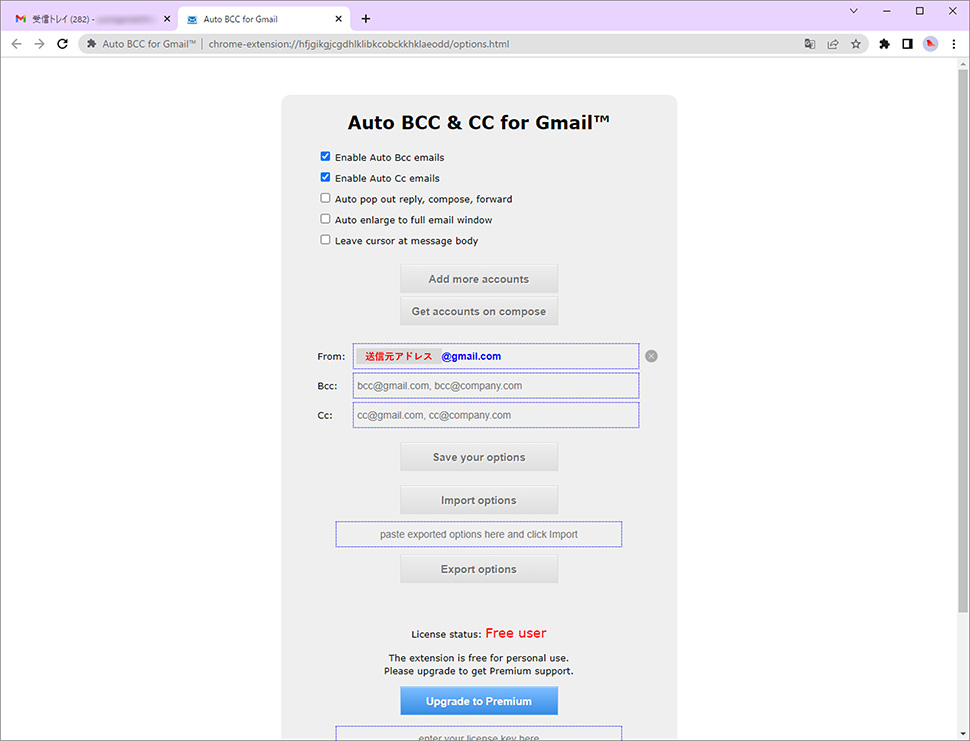Click the Export options button
970x741 pixels.
pos(479,569)
